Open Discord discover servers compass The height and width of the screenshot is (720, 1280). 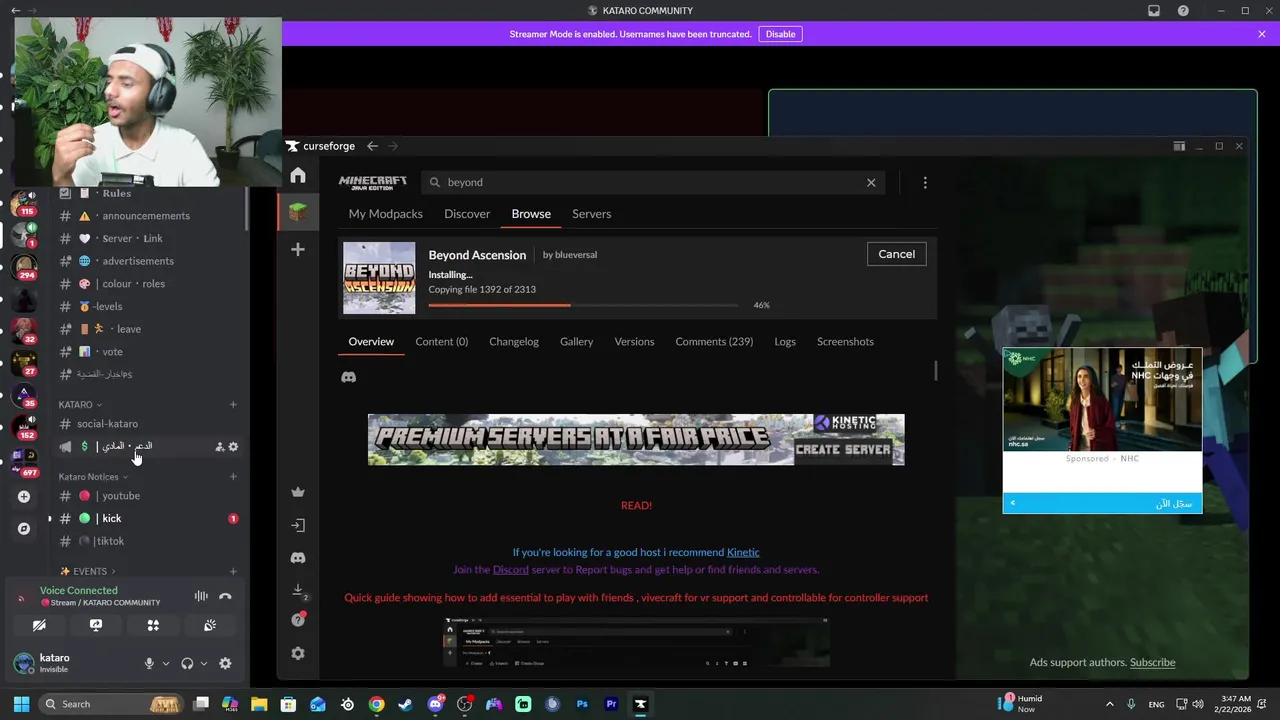(x=24, y=528)
